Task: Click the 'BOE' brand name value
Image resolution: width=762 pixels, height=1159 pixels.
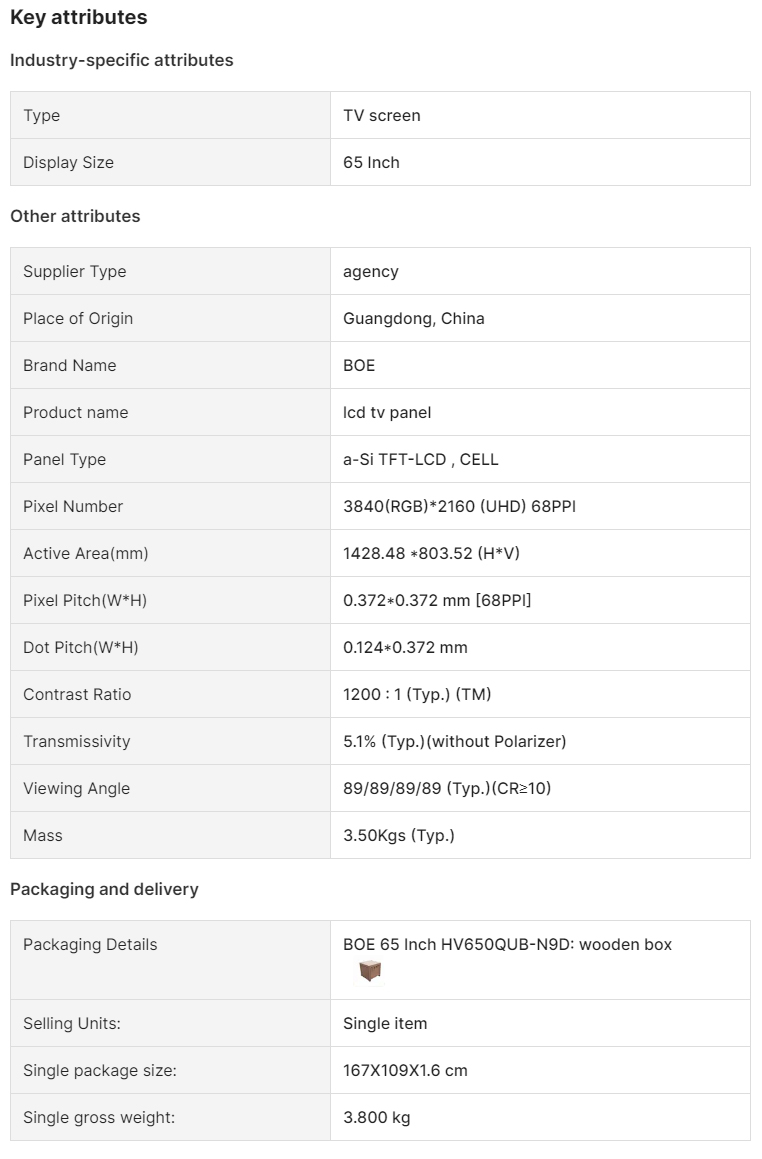Action: click(359, 366)
